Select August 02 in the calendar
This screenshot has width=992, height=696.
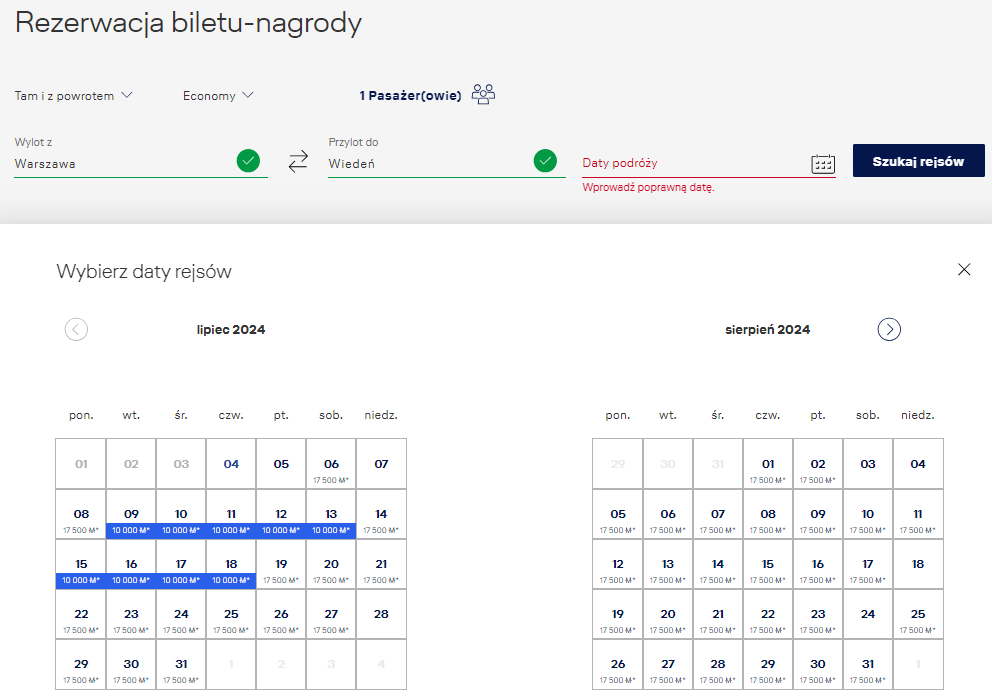(817, 464)
